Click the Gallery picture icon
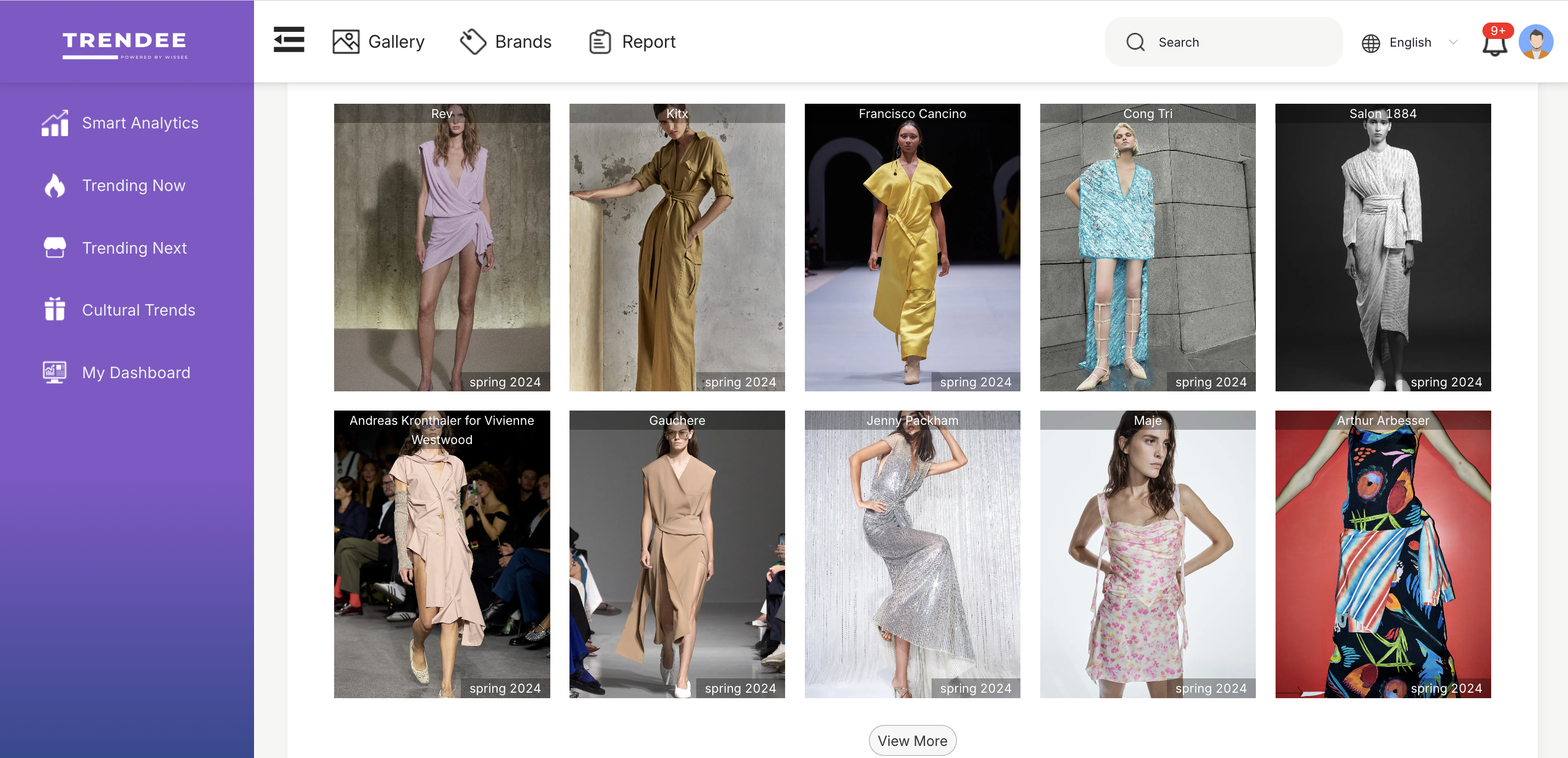This screenshot has height=758, width=1568. 346,42
